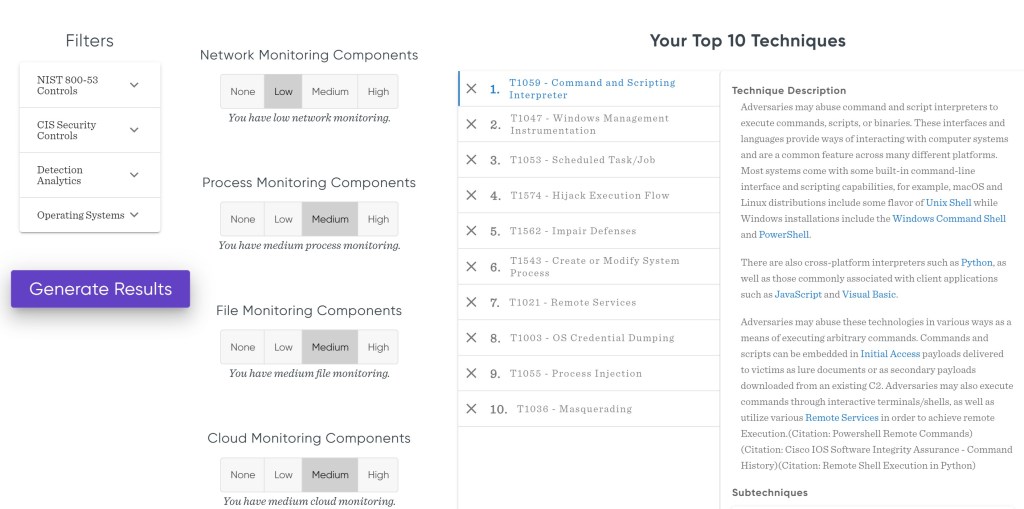Image resolution: width=1024 pixels, height=509 pixels.
Task: Remove Scheduled Task/Job using its X icon
Action: point(472,160)
